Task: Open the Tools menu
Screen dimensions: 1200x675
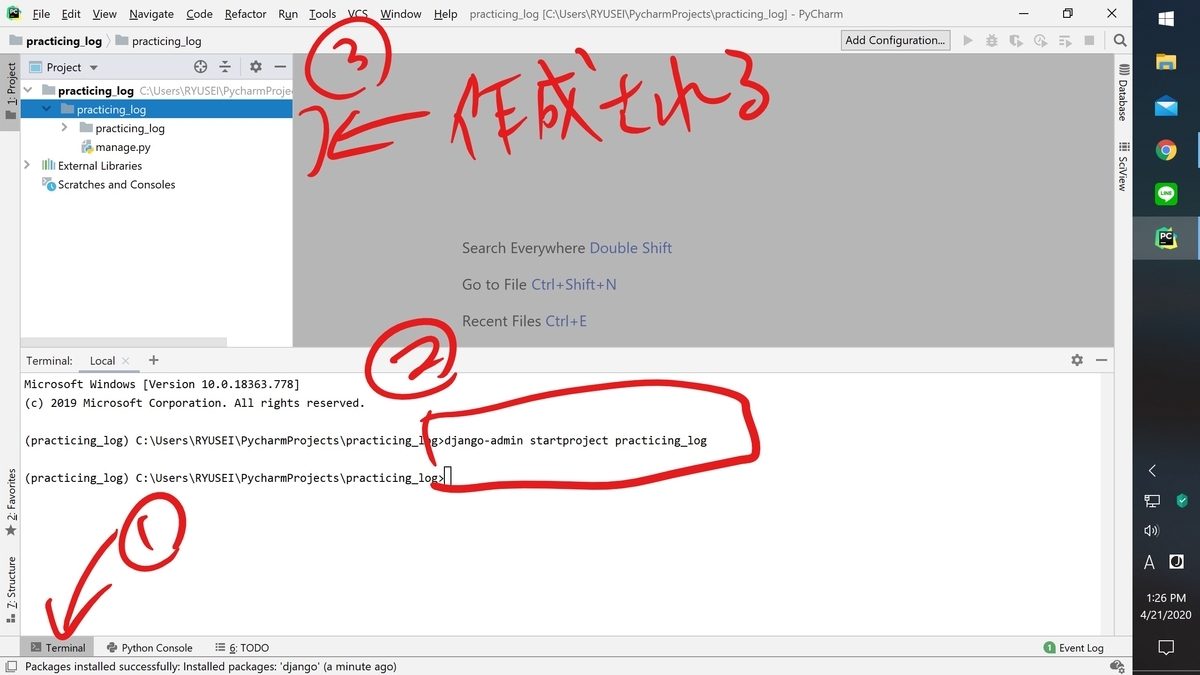Action: click(x=322, y=14)
